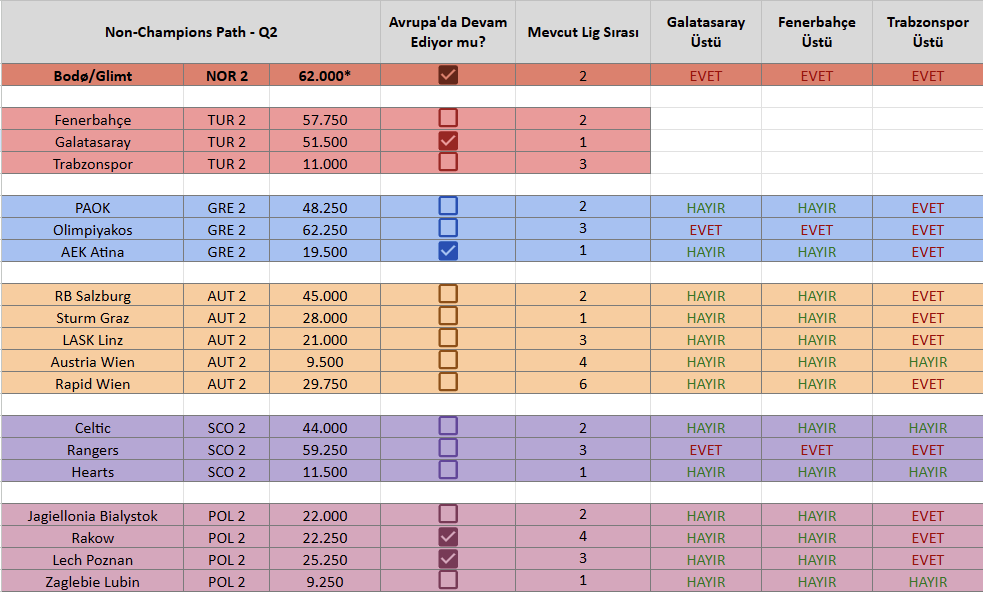
Task: Tick the LASK Linz checkbox
Action: (448, 338)
